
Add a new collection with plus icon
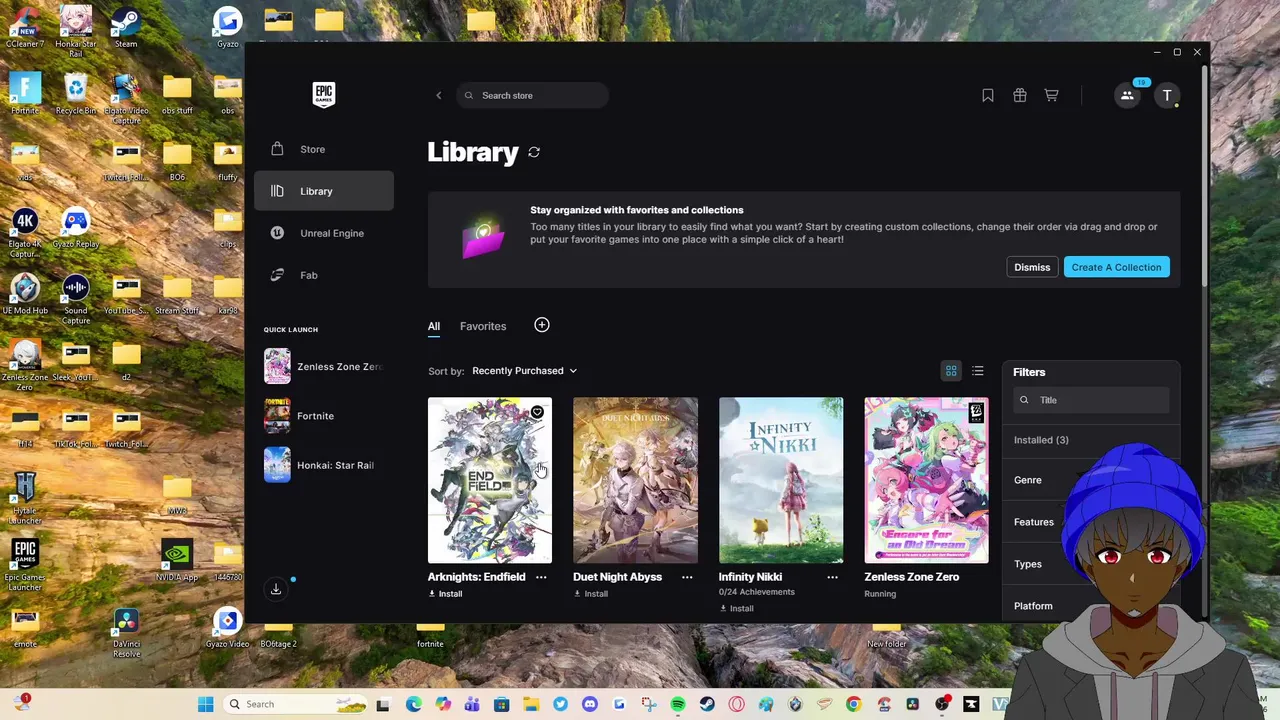(542, 325)
